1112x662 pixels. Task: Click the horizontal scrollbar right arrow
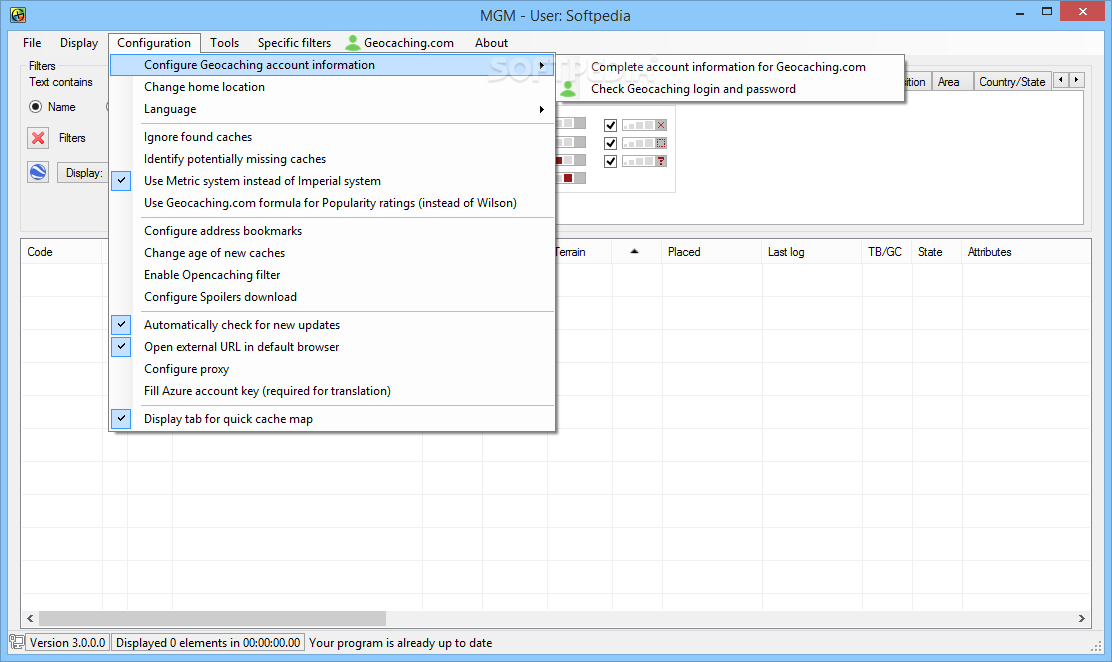(x=1082, y=619)
